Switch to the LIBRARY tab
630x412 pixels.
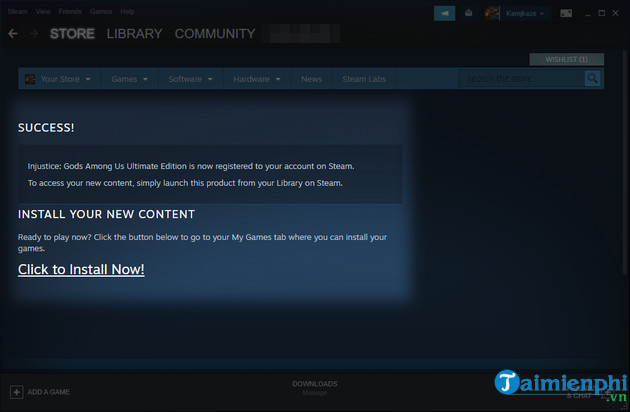135,34
